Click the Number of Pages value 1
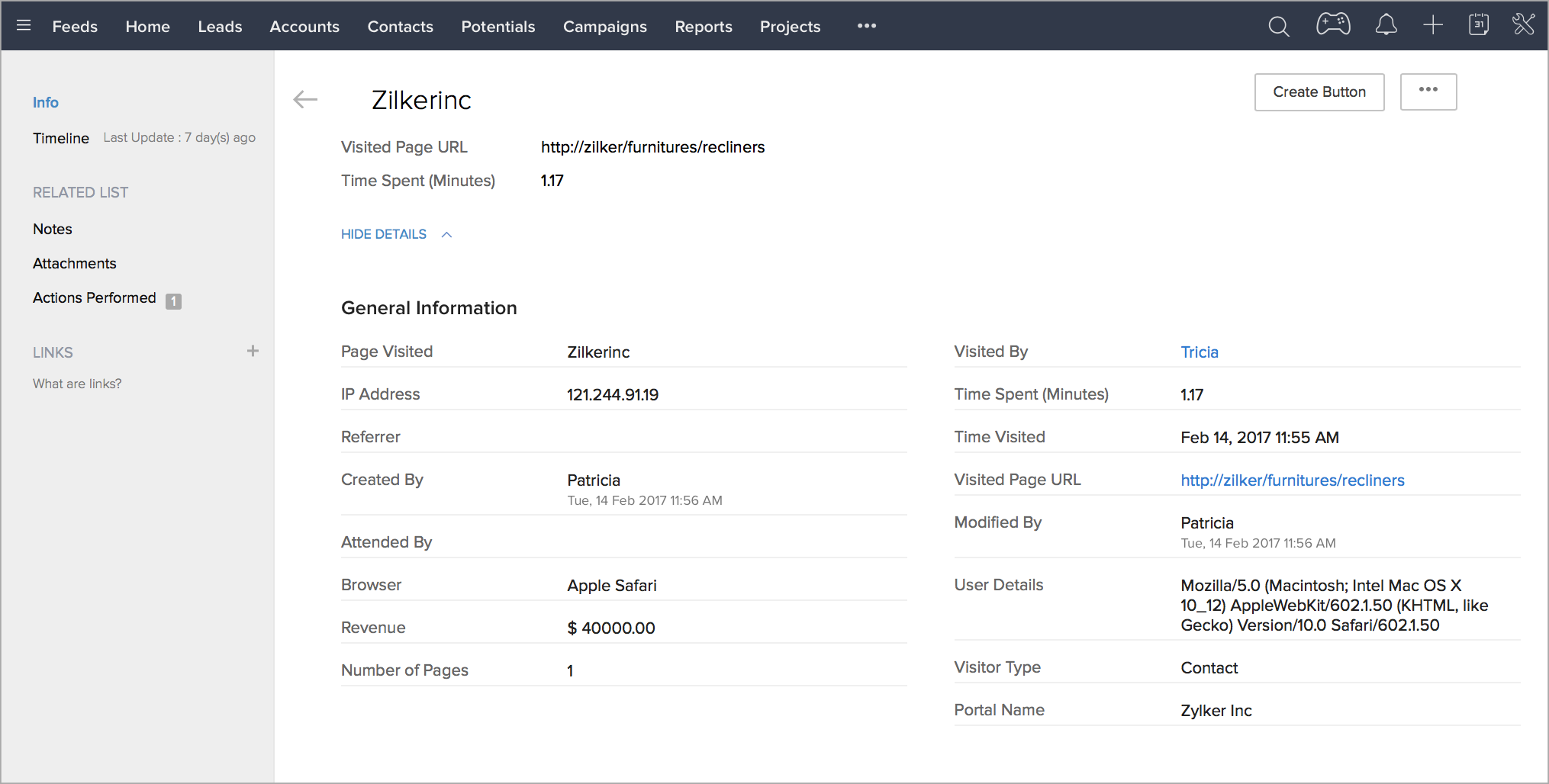The width and height of the screenshot is (1549, 784). pos(570,671)
